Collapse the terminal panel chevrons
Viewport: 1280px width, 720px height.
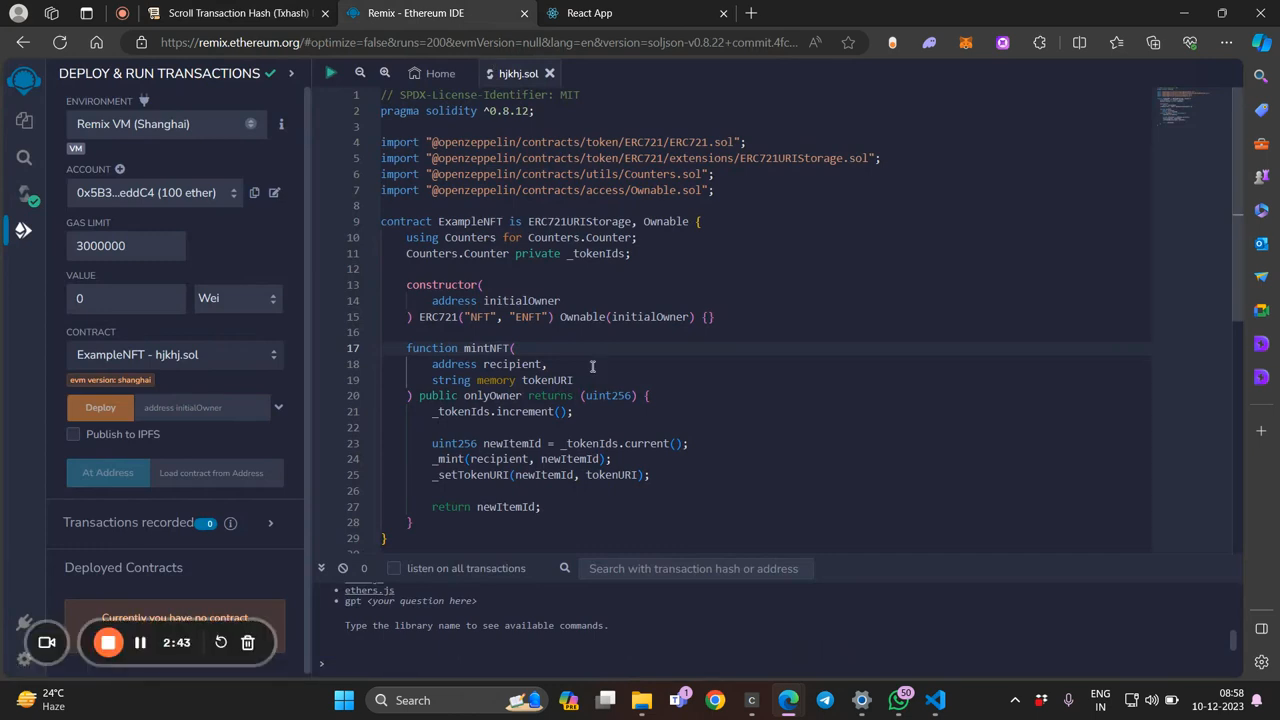[x=321, y=567]
